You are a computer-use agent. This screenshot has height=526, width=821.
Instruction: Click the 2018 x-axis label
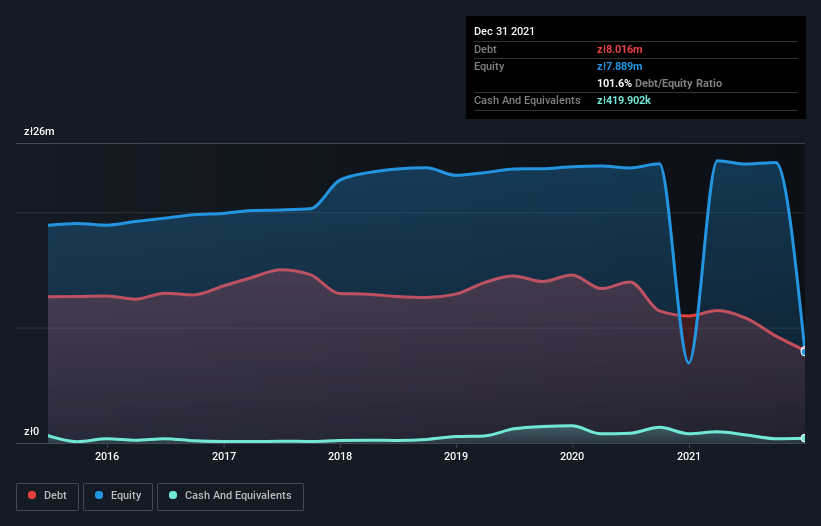click(340, 456)
